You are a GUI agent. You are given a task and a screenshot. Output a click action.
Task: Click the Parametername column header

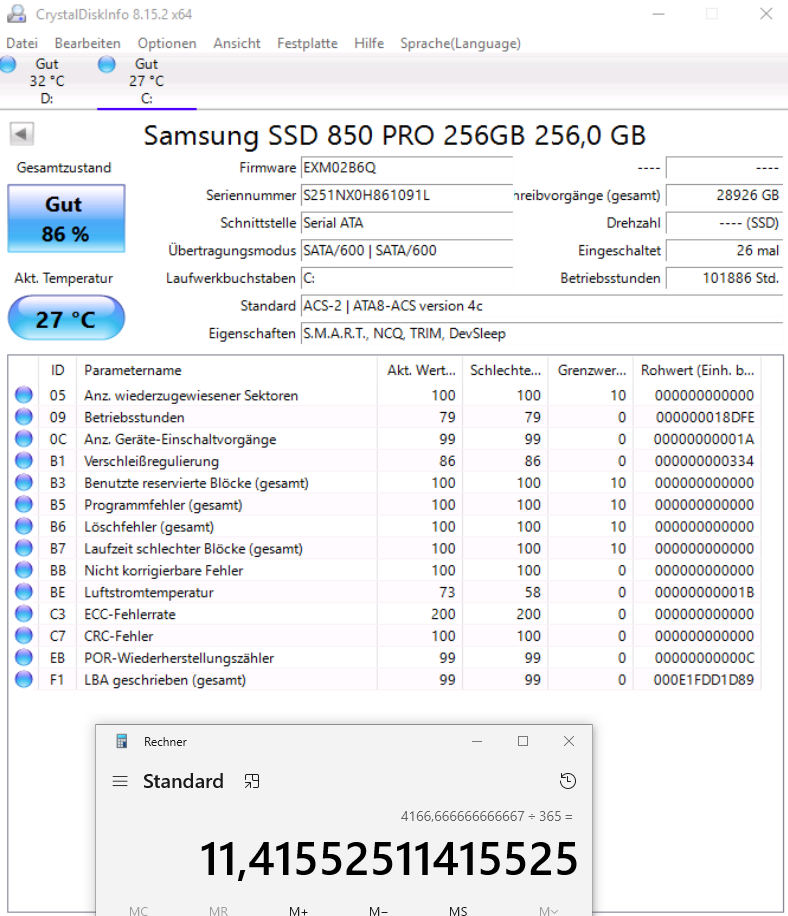click(x=227, y=370)
